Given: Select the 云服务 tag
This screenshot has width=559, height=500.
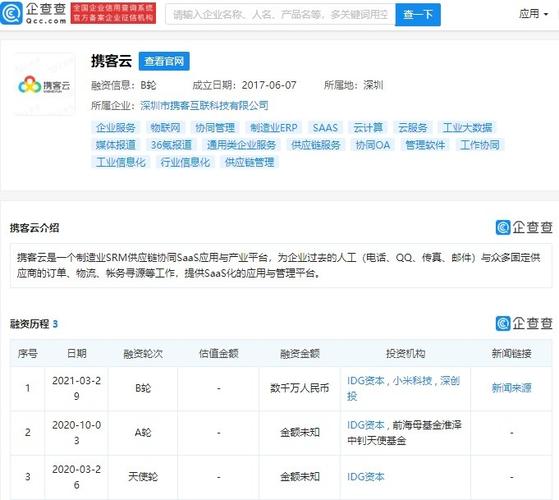Looking at the screenshot, I should (412, 128).
